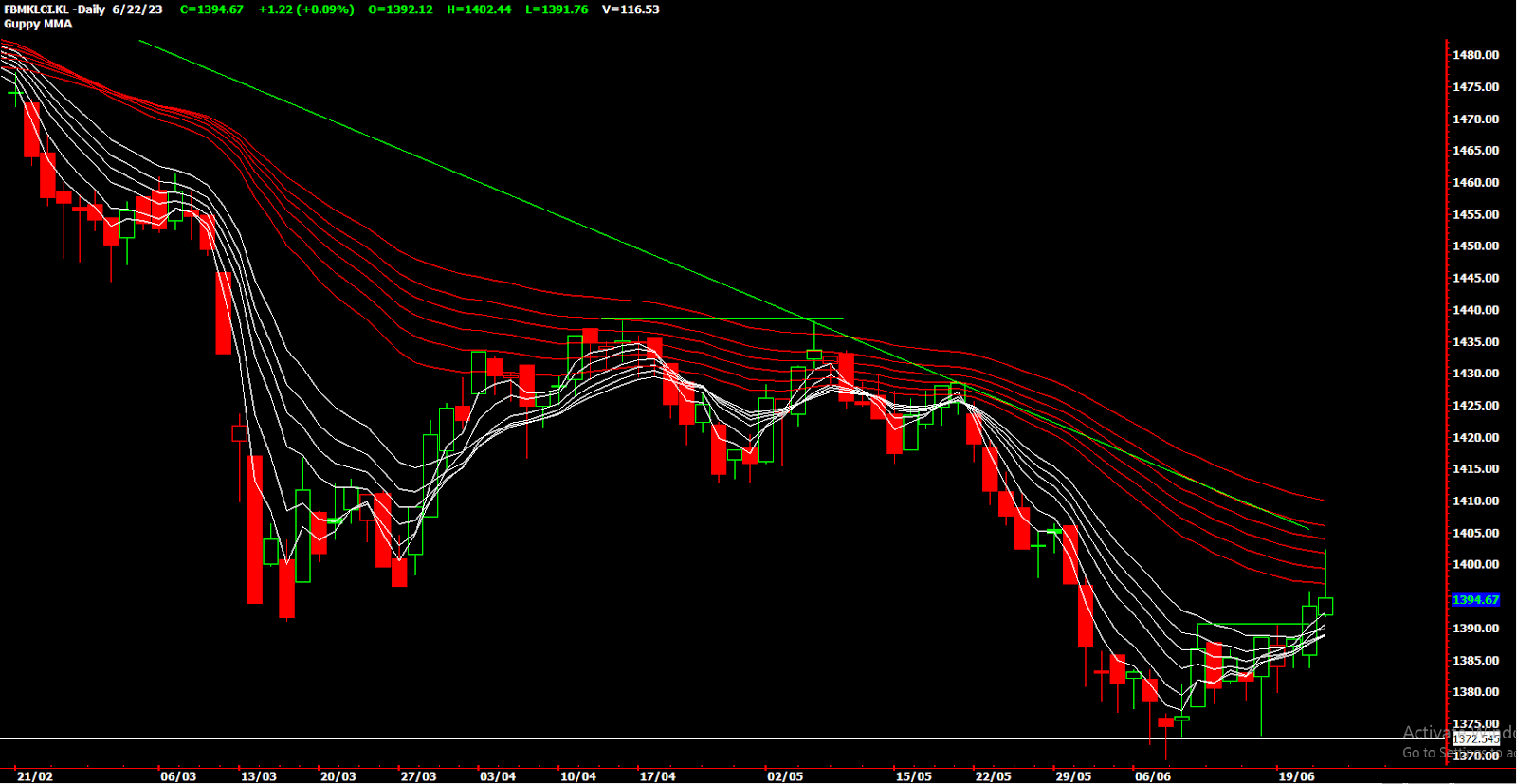The image size is (1517, 784).
Task: Click the 1460.00 price axis label
Action: pyautogui.click(x=1476, y=183)
